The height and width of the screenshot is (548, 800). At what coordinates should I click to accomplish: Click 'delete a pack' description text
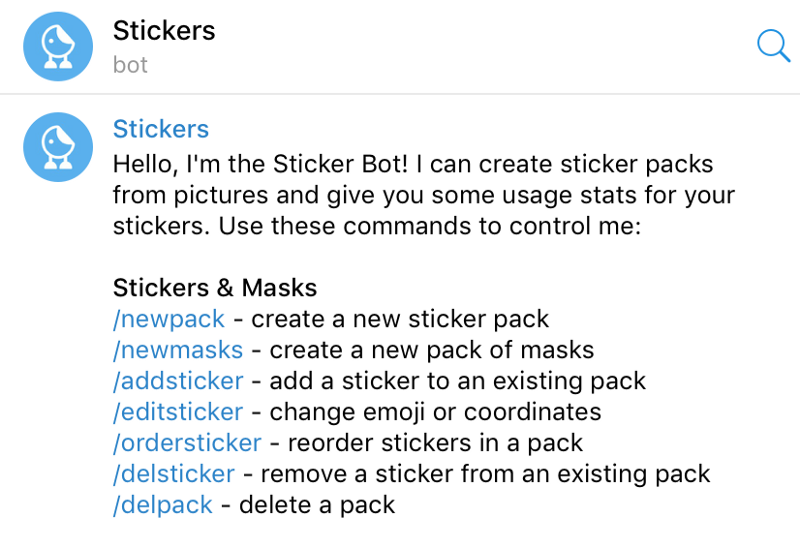coord(317,506)
